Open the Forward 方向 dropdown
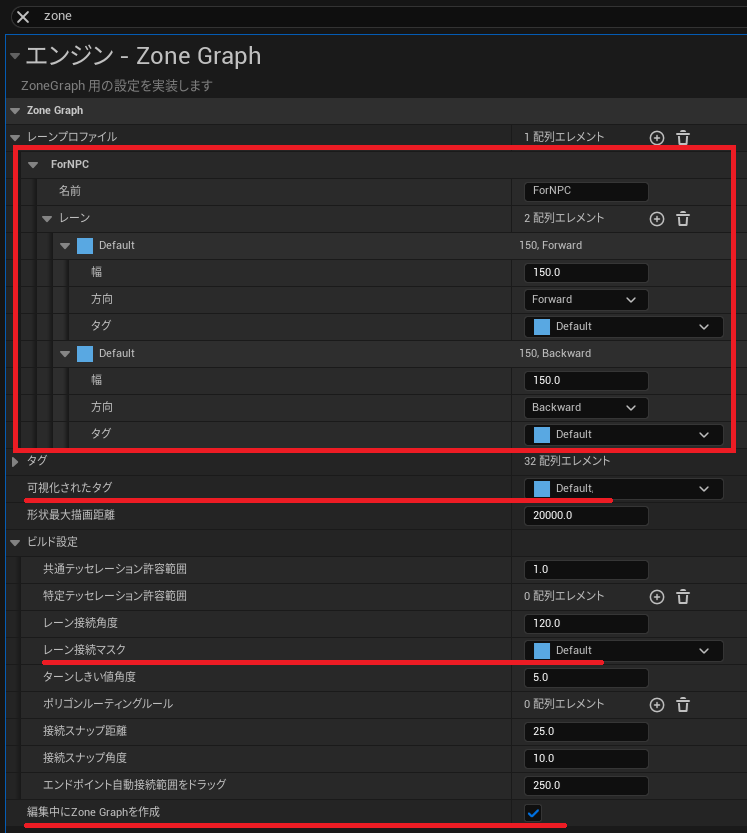Viewport: 747px width, 833px height. [x=586, y=300]
